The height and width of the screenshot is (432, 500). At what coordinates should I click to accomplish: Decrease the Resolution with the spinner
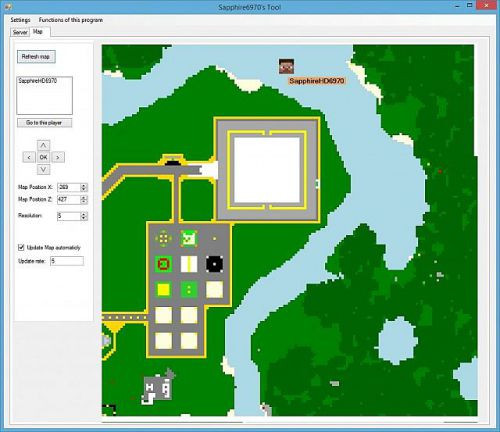(x=84, y=218)
